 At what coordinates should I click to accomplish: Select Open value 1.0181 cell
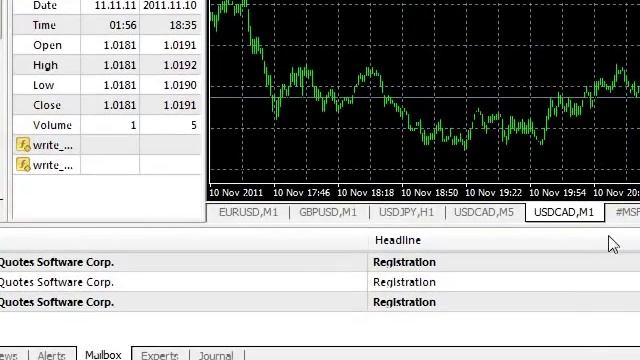110,45
